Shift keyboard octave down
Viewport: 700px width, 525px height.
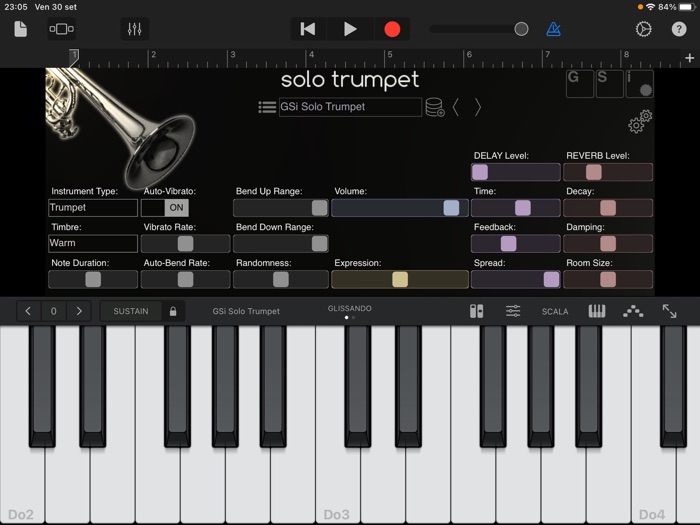coord(28,311)
